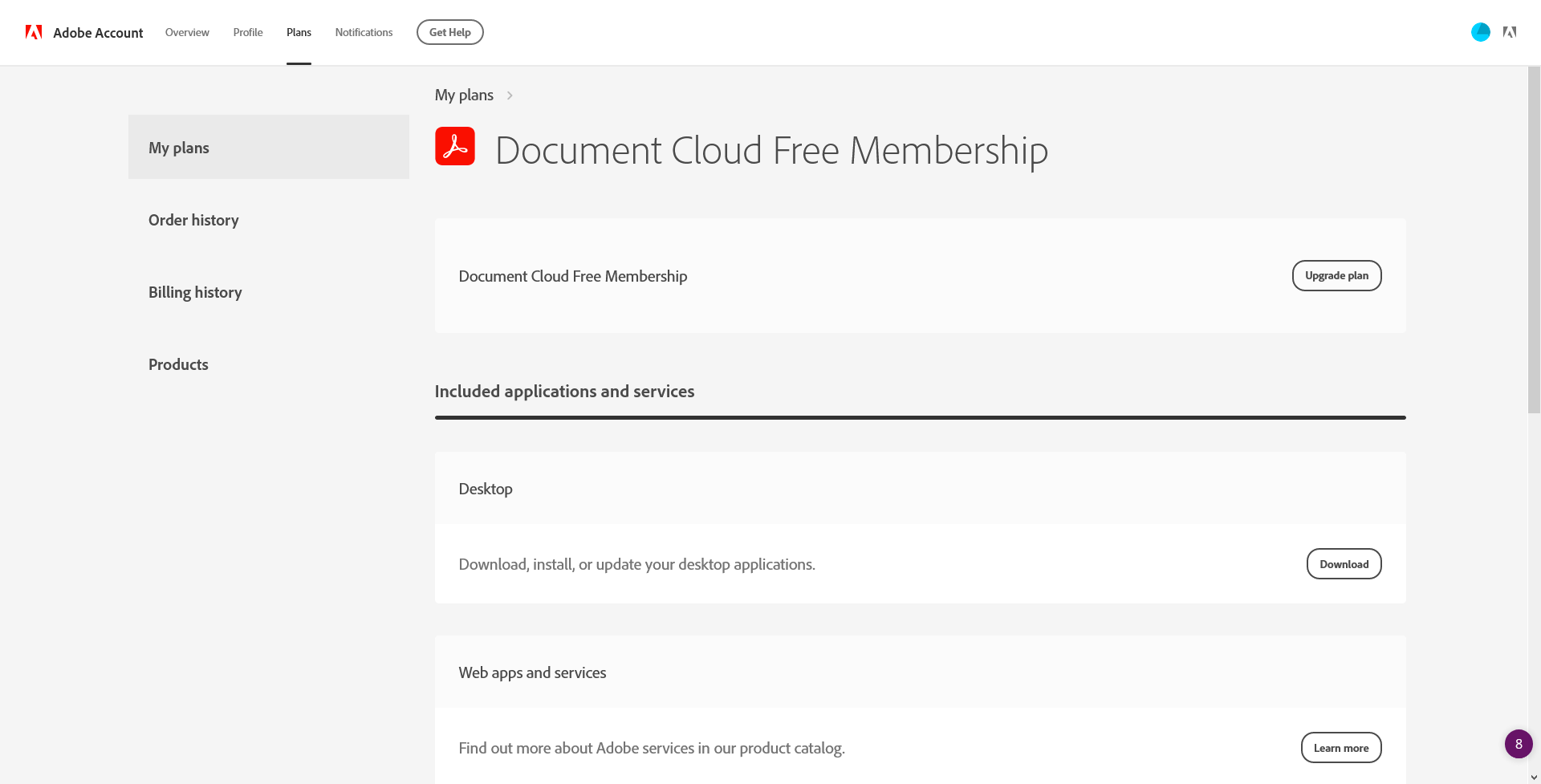1541x784 pixels.
Task: Go to Products in the sidebar
Action: tap(178, 364)
